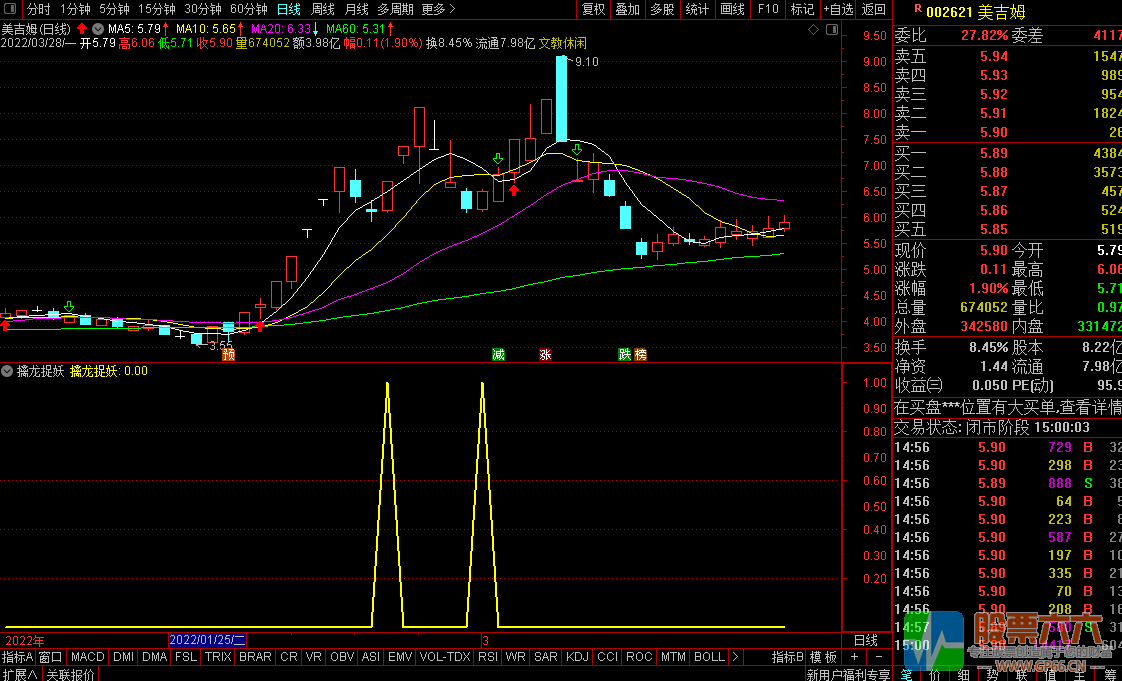Toggle the chart panel layout icon
Viewport: 1122px width, 681px height.
(x=831, y=29)
